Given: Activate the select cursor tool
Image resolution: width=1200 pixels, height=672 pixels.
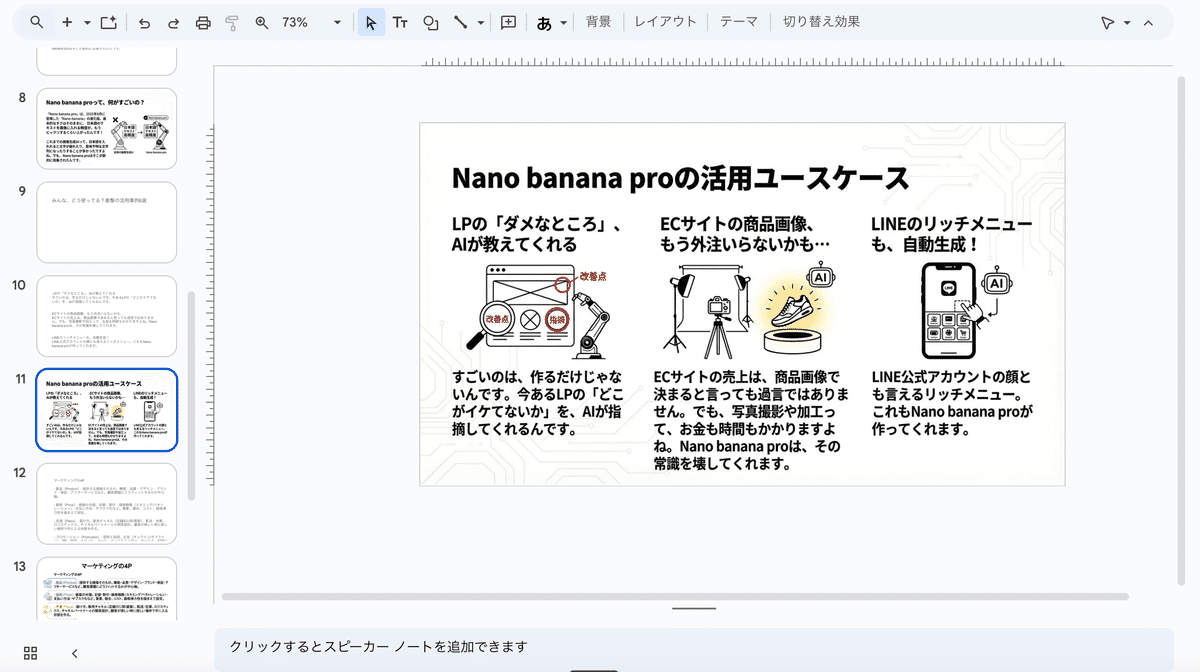Looking at the screenshot, I should point(371,22).
